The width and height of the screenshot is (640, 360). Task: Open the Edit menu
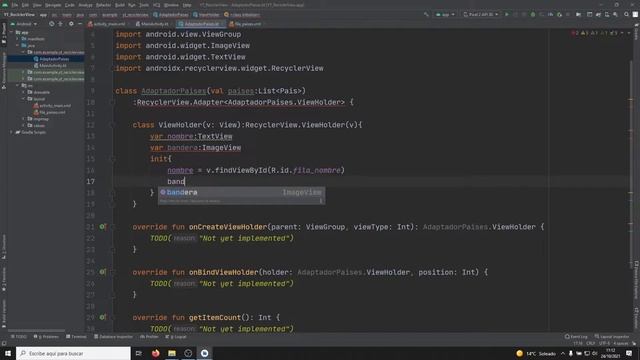click(25, 5)
